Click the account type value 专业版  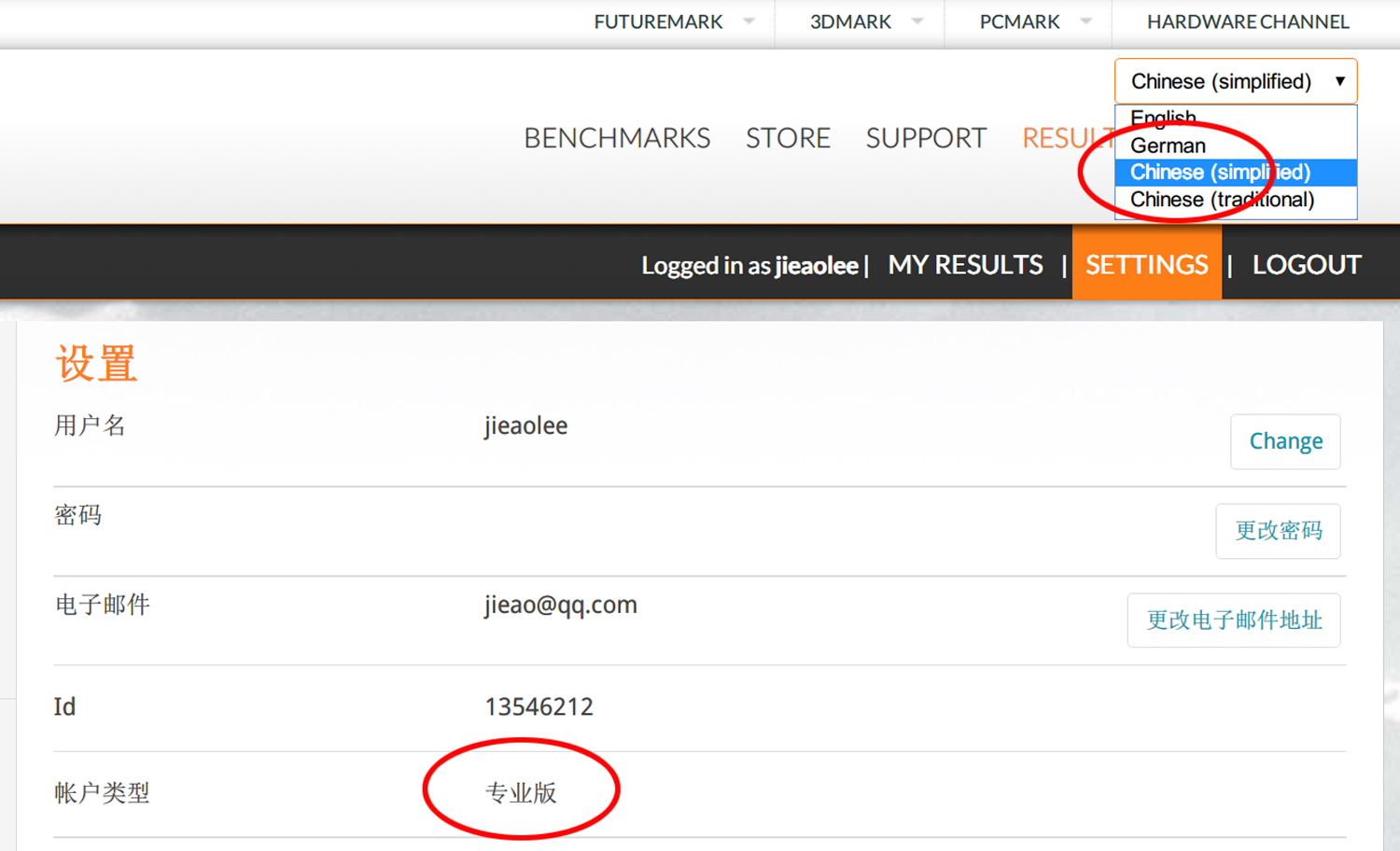tap(521, 793)
